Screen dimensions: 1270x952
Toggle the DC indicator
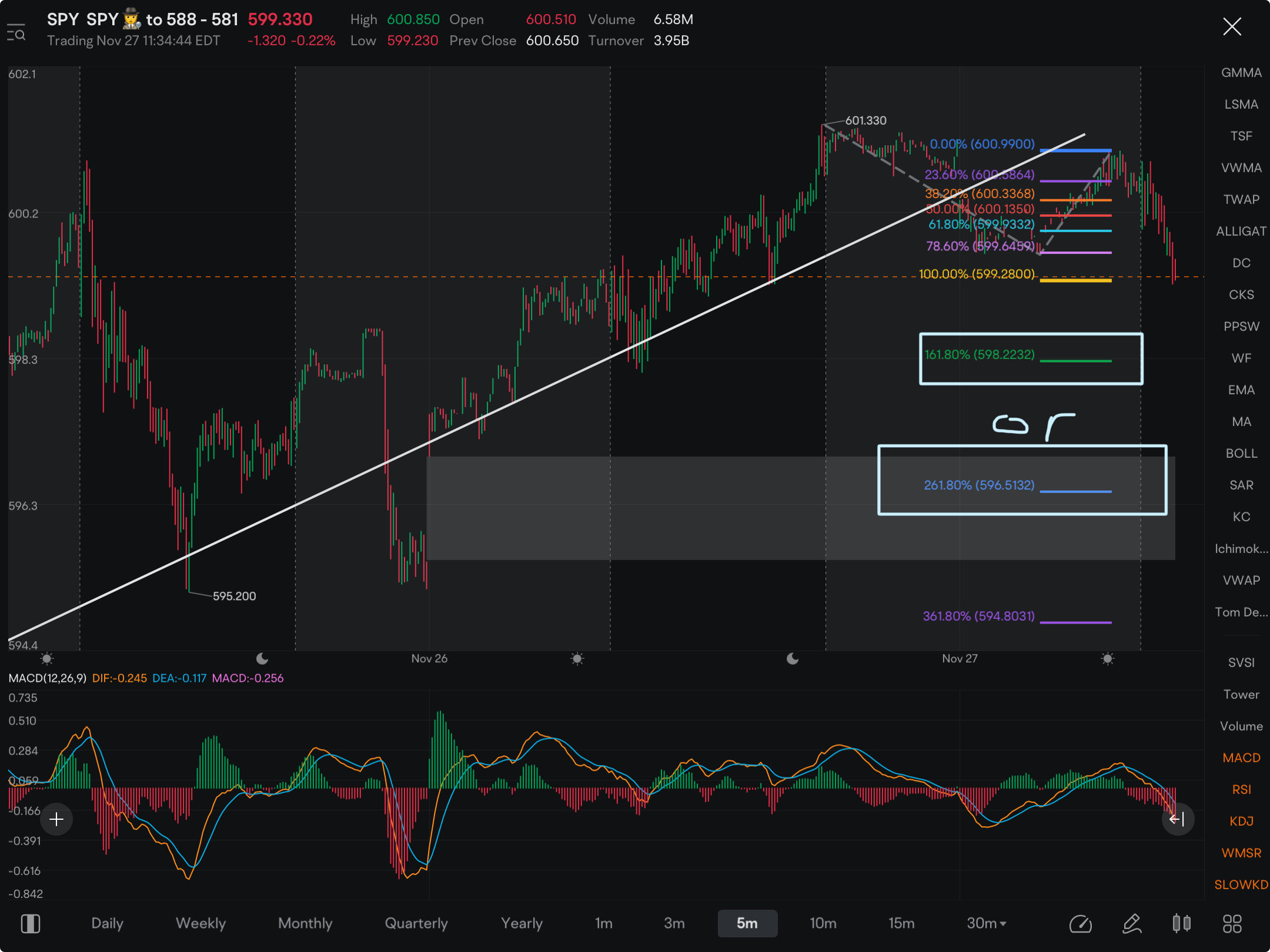1241,263
